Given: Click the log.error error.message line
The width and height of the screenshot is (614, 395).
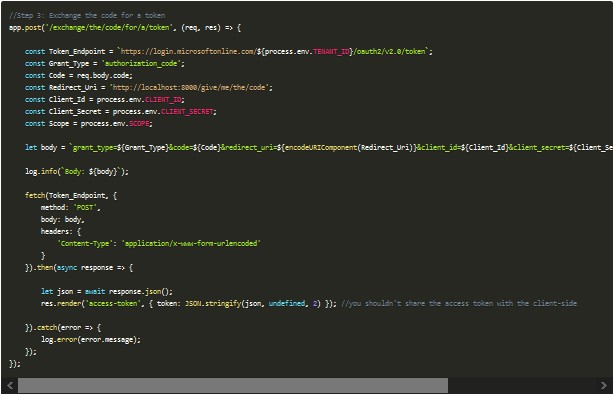Looking at the screenshot, I should coord(90,339).
